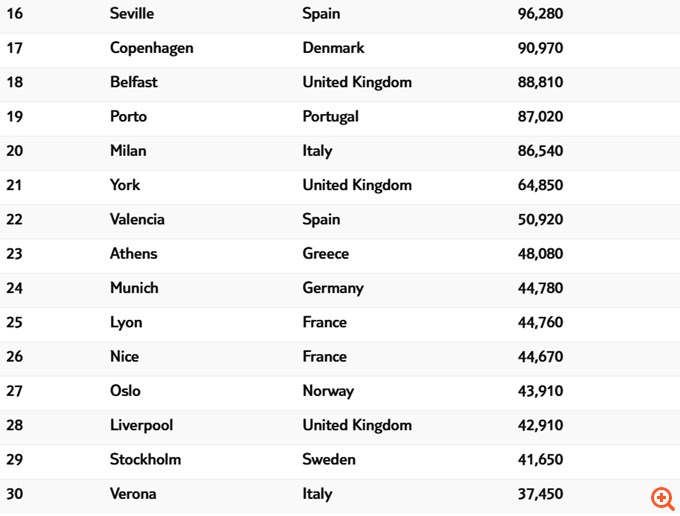Click Stockholm in row 29

(144, 460)
